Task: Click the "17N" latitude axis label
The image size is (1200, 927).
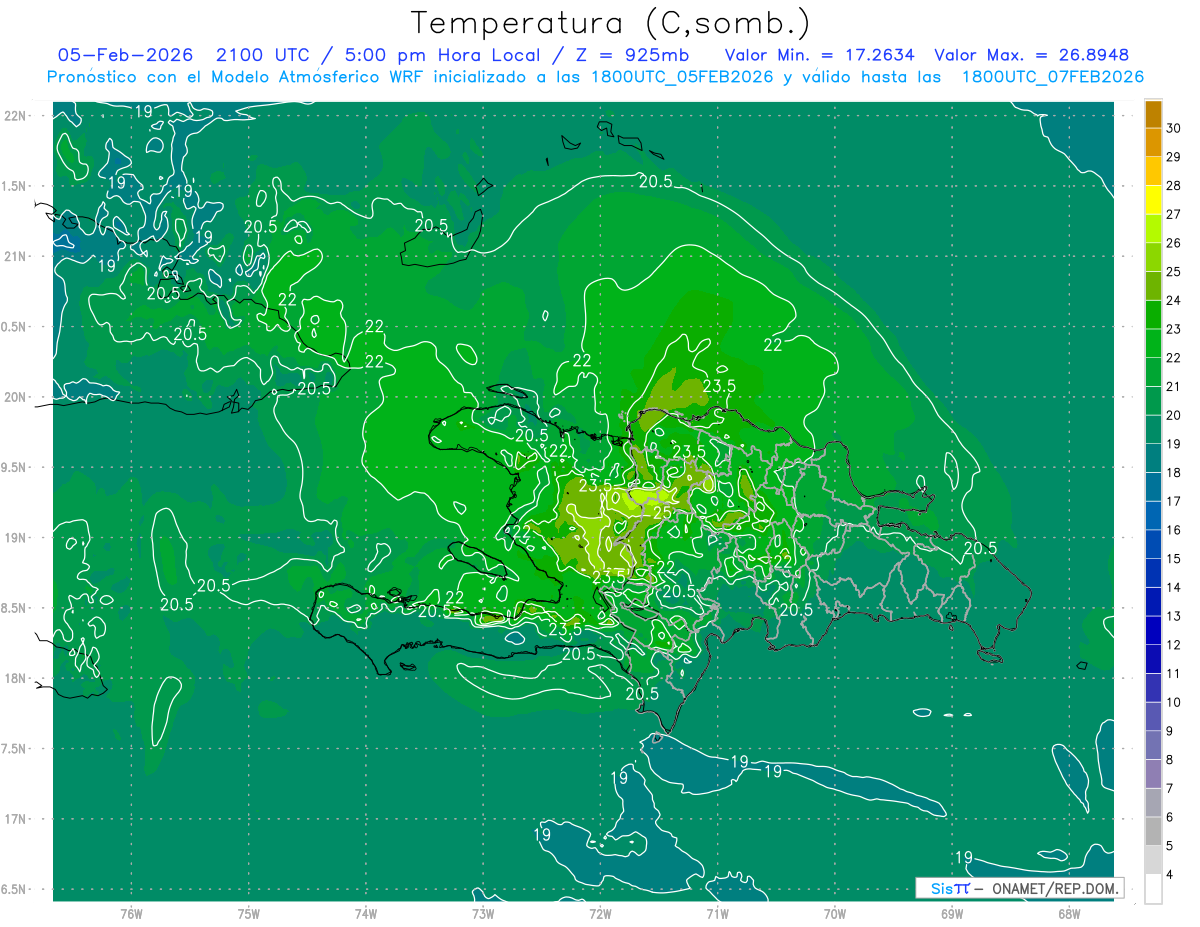Action: tap(16, 819)
